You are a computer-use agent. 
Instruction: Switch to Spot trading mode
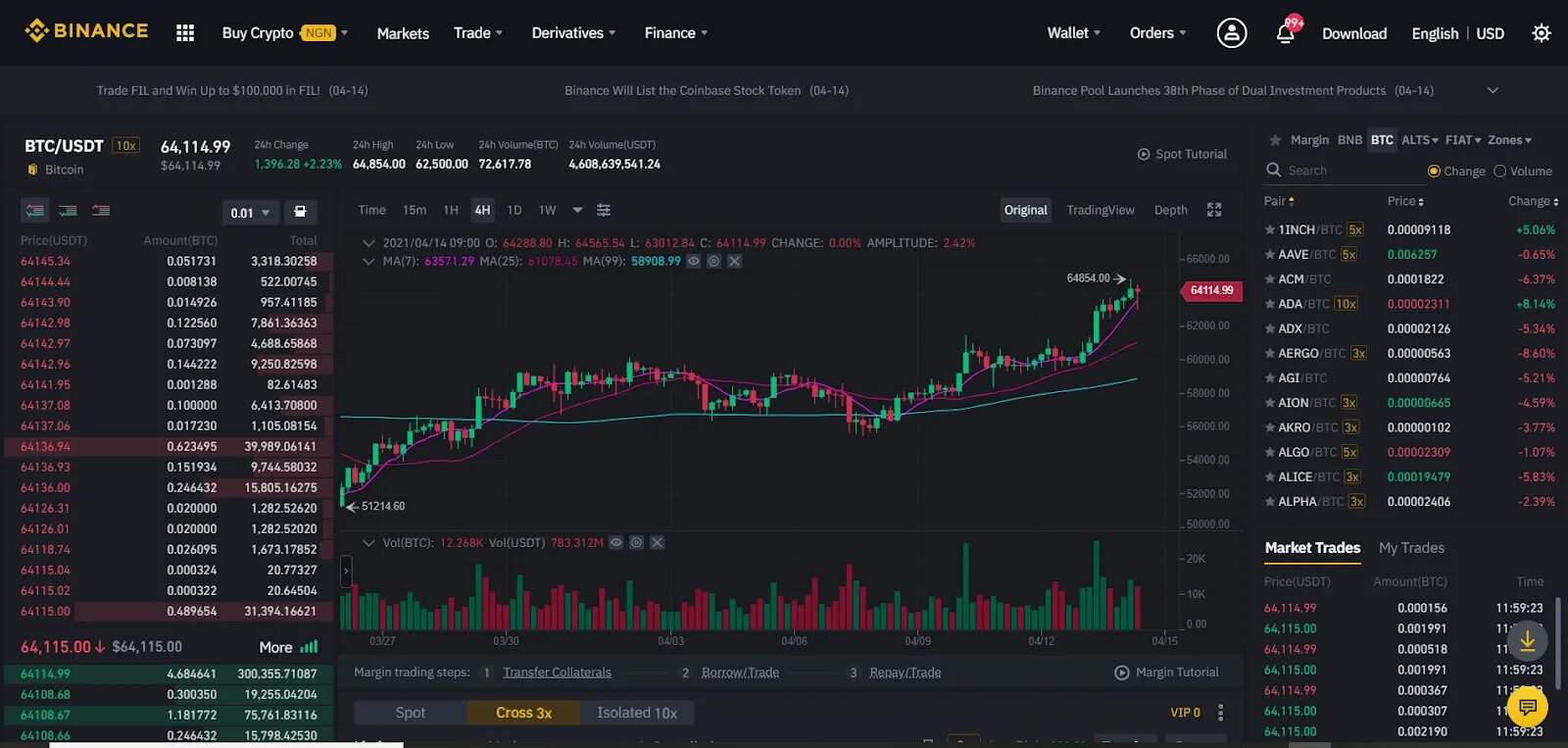[411, 713]
